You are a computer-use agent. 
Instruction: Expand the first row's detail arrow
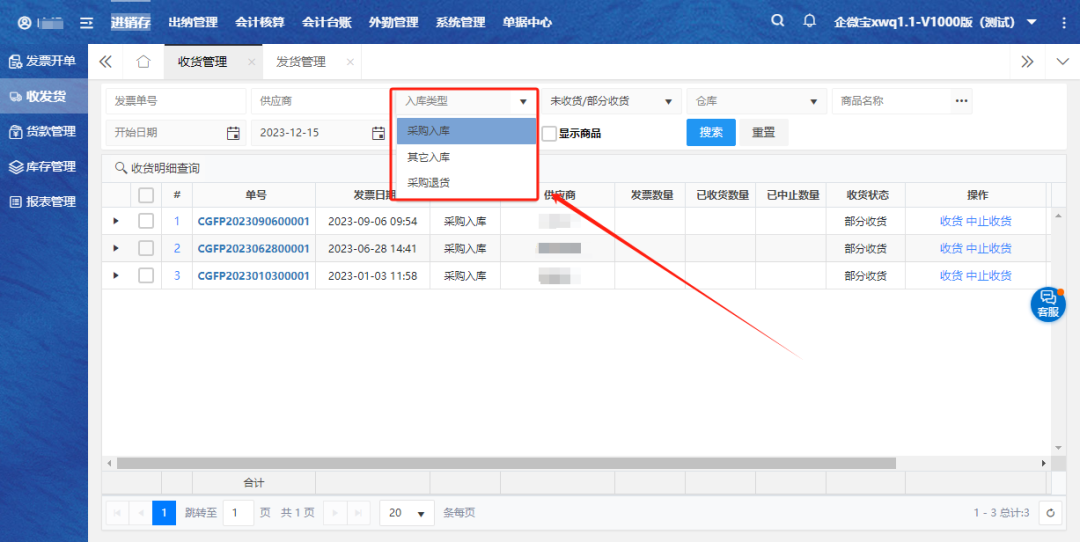[115, 221]
